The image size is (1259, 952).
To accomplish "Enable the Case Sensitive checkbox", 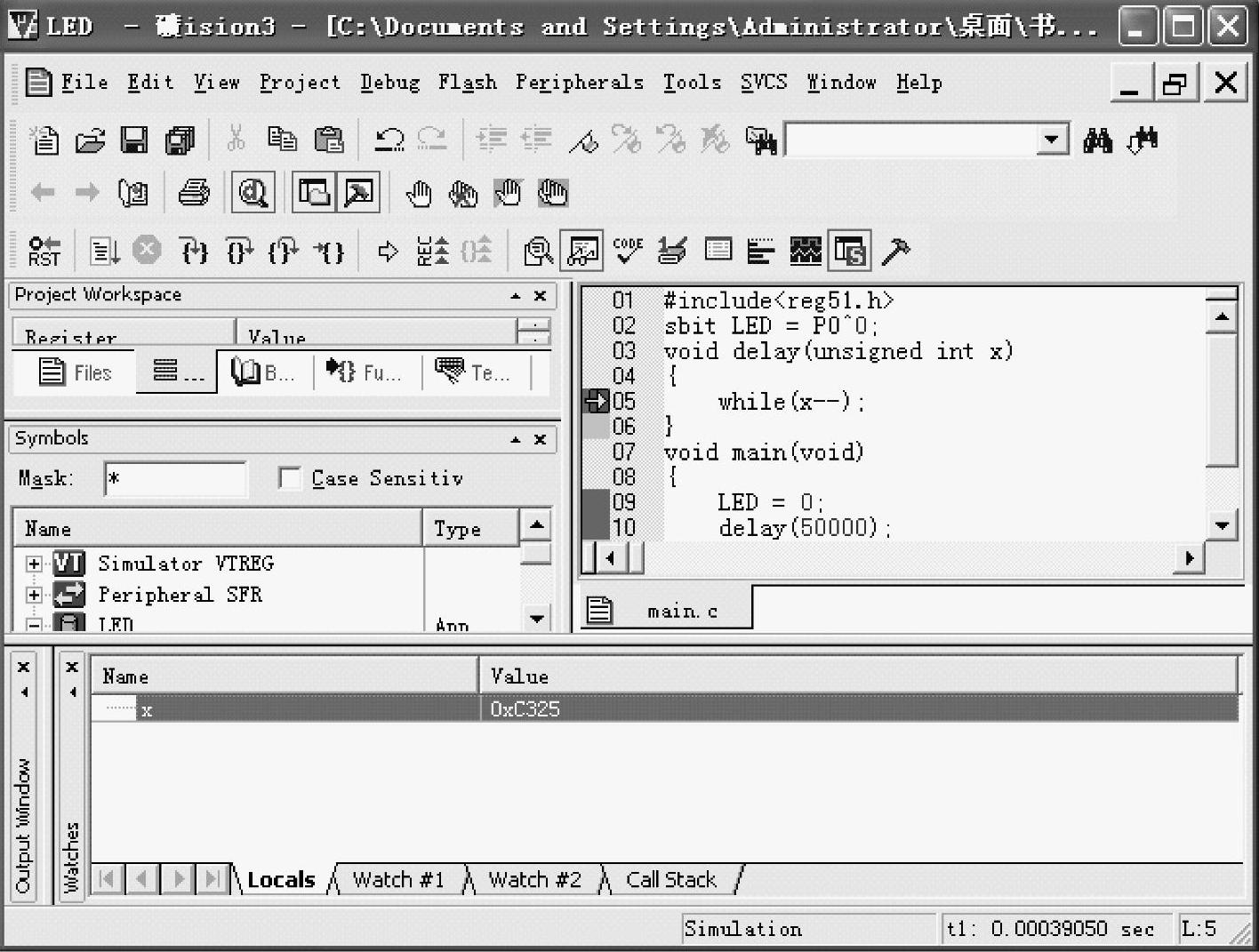I will (289, 478).
